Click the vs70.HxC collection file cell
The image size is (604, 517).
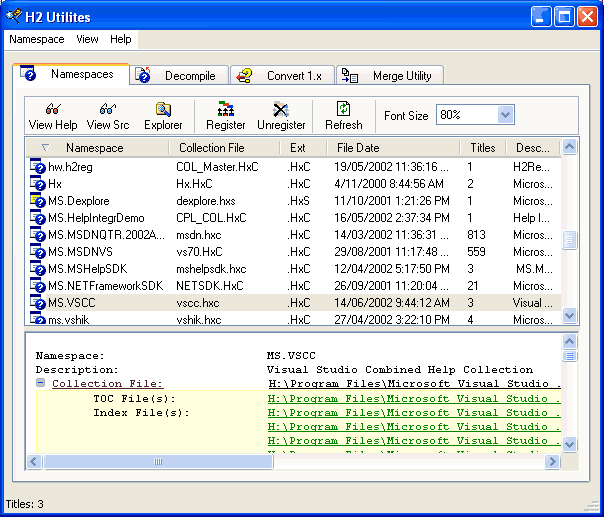tap(199, 252)
